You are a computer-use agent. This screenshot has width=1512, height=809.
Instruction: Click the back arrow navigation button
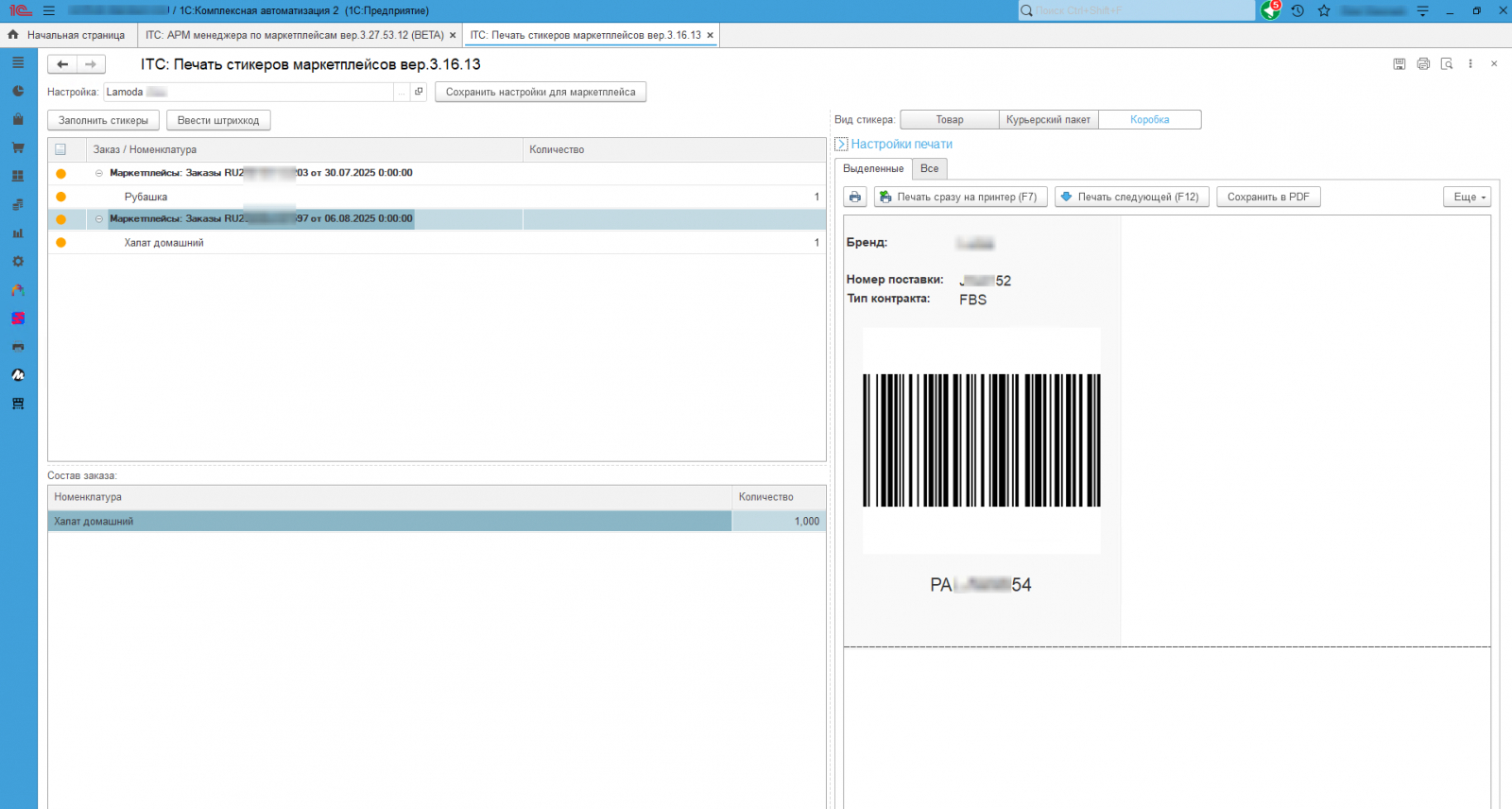point(62,64)
